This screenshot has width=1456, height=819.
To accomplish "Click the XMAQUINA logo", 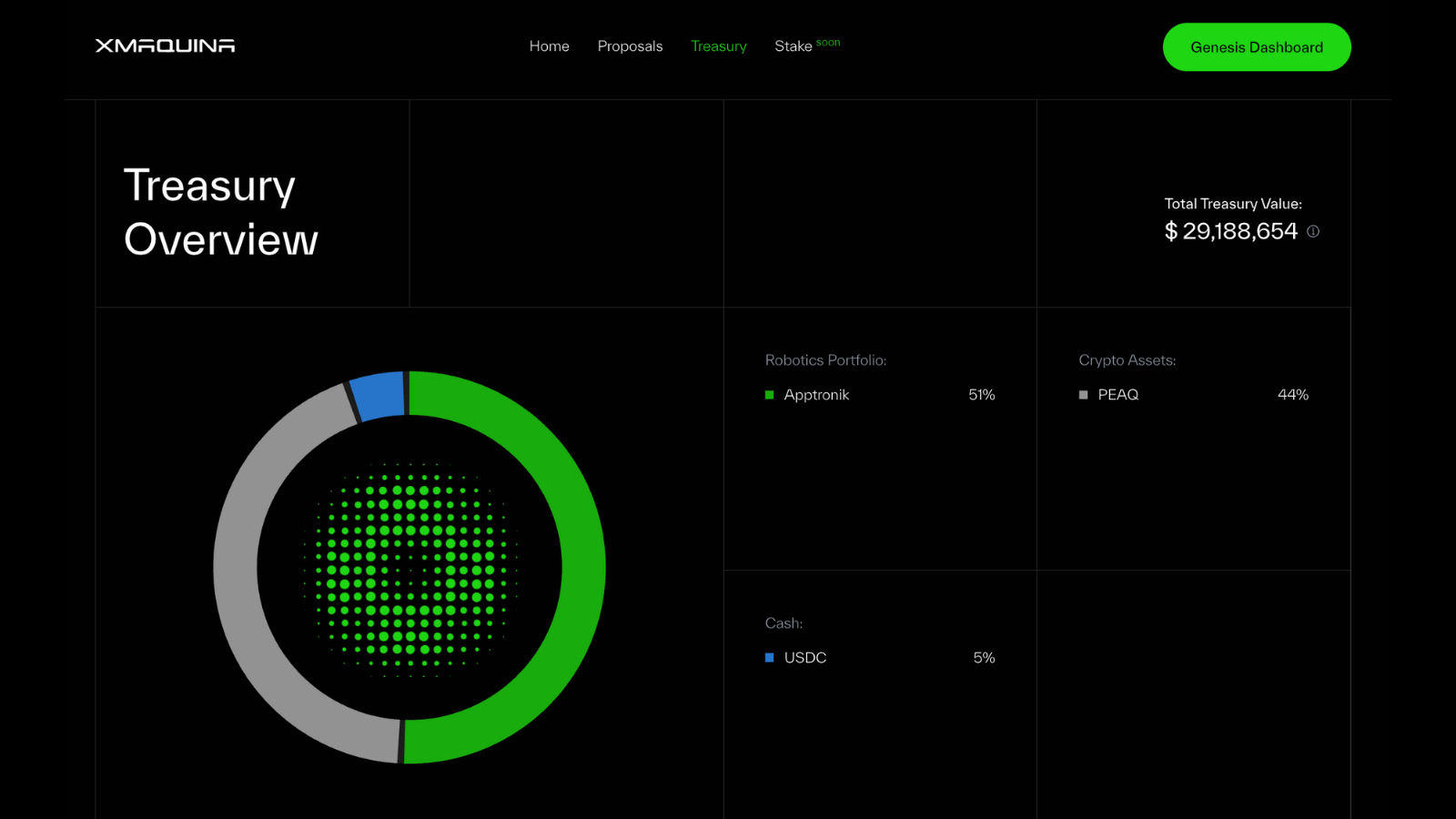I will [x=164, y=45].
